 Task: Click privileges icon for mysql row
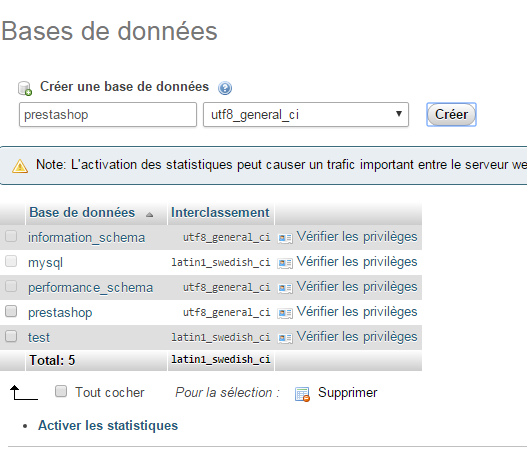(285, 263)
